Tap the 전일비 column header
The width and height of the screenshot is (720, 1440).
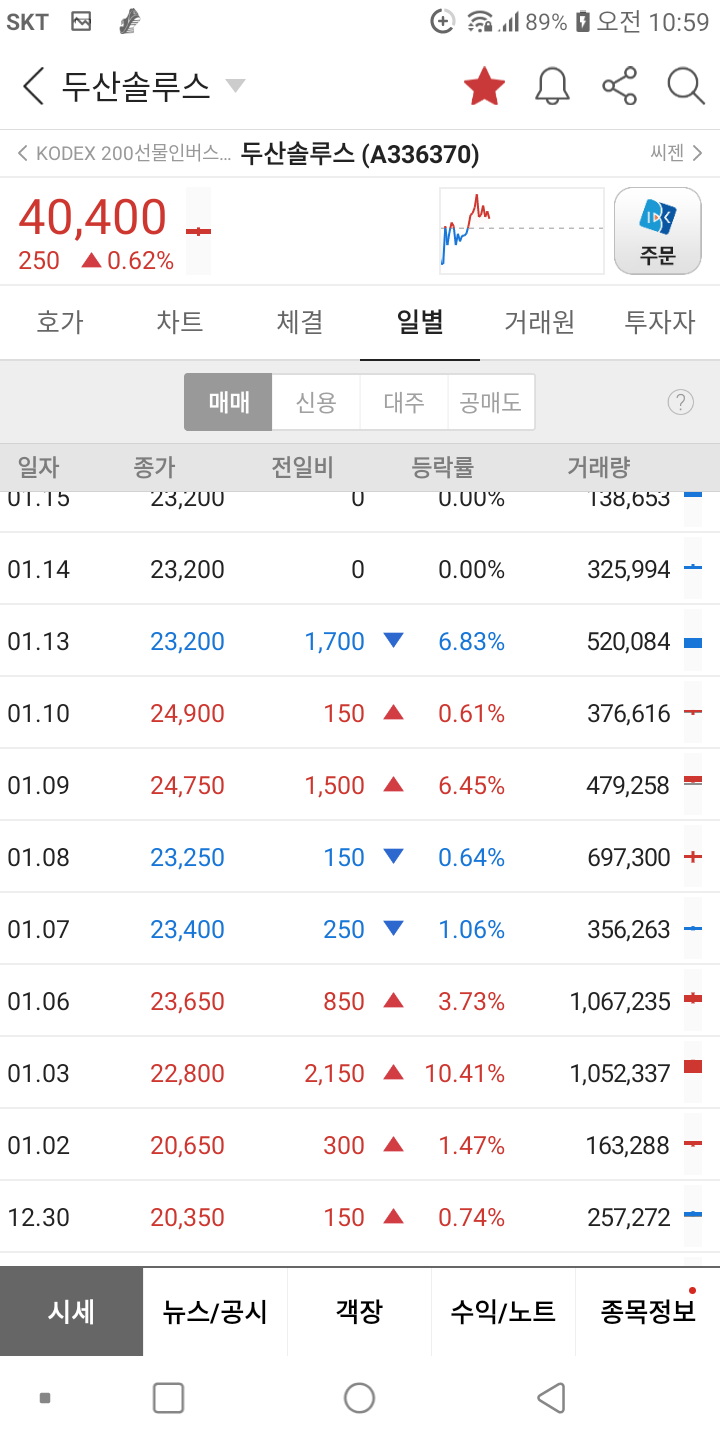pos(302,467)
